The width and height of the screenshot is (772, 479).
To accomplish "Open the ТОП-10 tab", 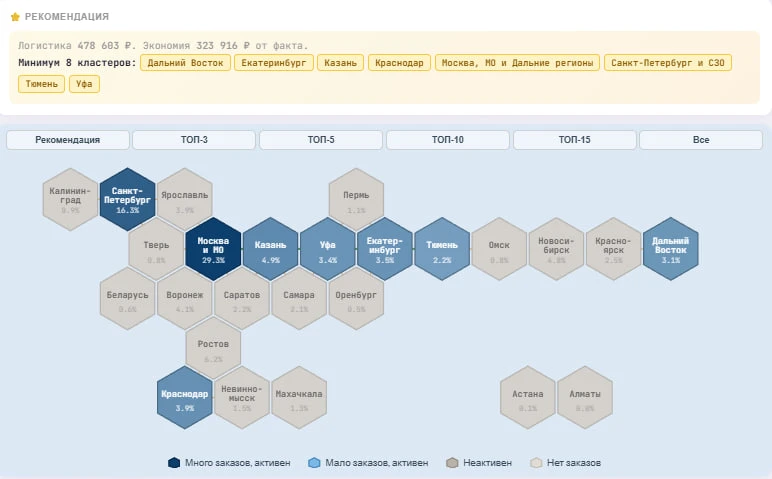I will (x=448, y=140).
